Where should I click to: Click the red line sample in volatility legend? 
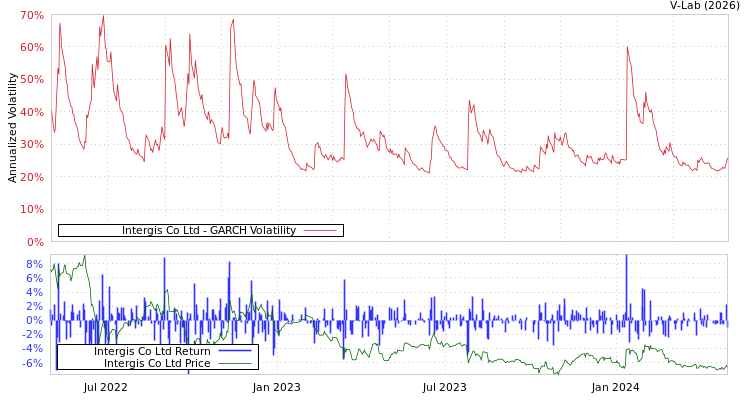[x=319, y=231]
